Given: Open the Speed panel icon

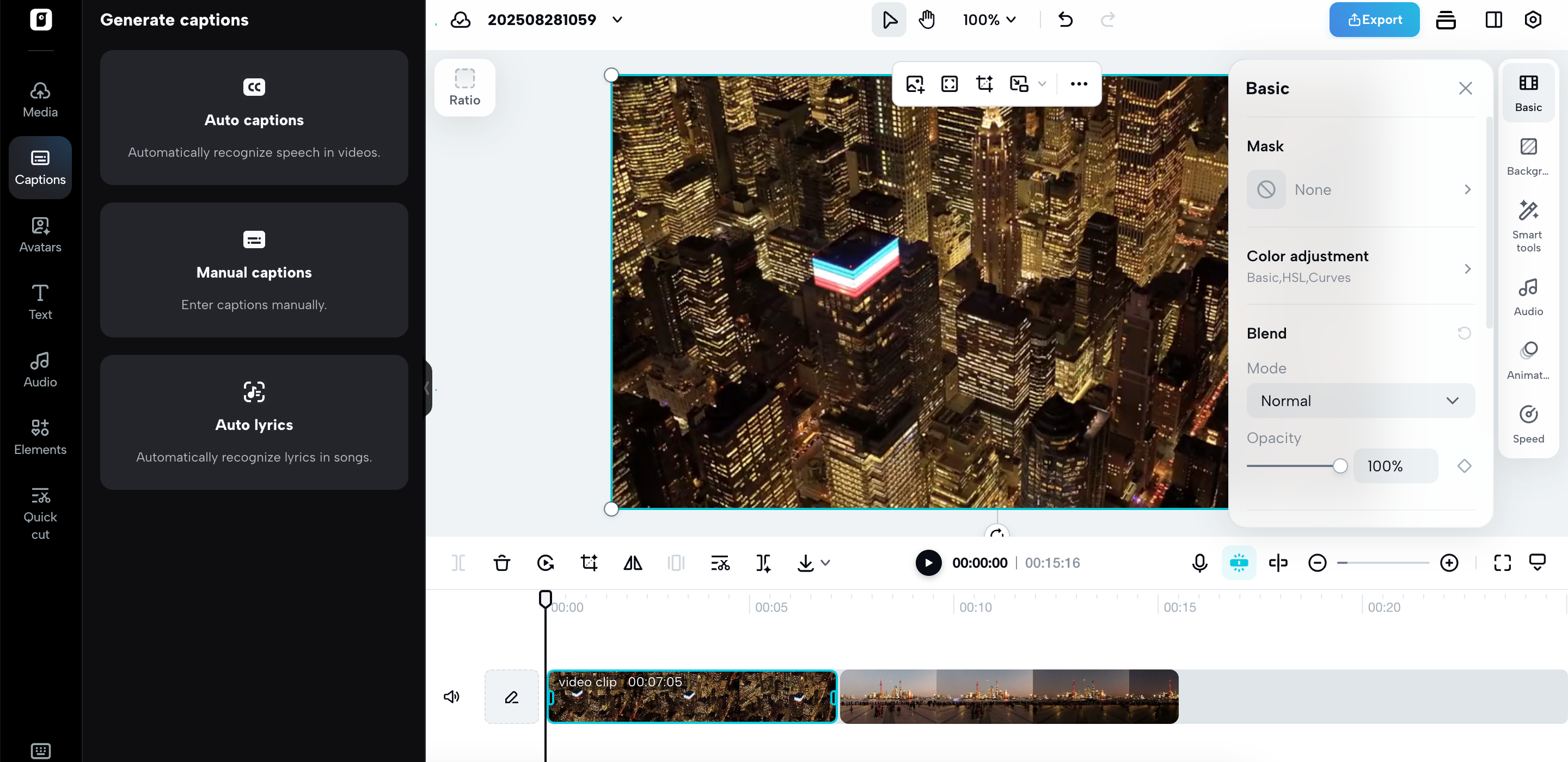Looking at the screenshot, I should (x=1528, y=424).
